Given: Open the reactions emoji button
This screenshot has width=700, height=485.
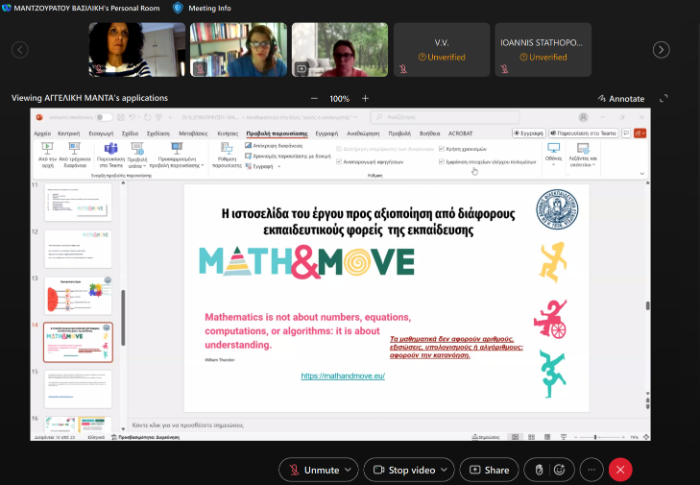Looking at the screenshot, I should click(559, 470).
